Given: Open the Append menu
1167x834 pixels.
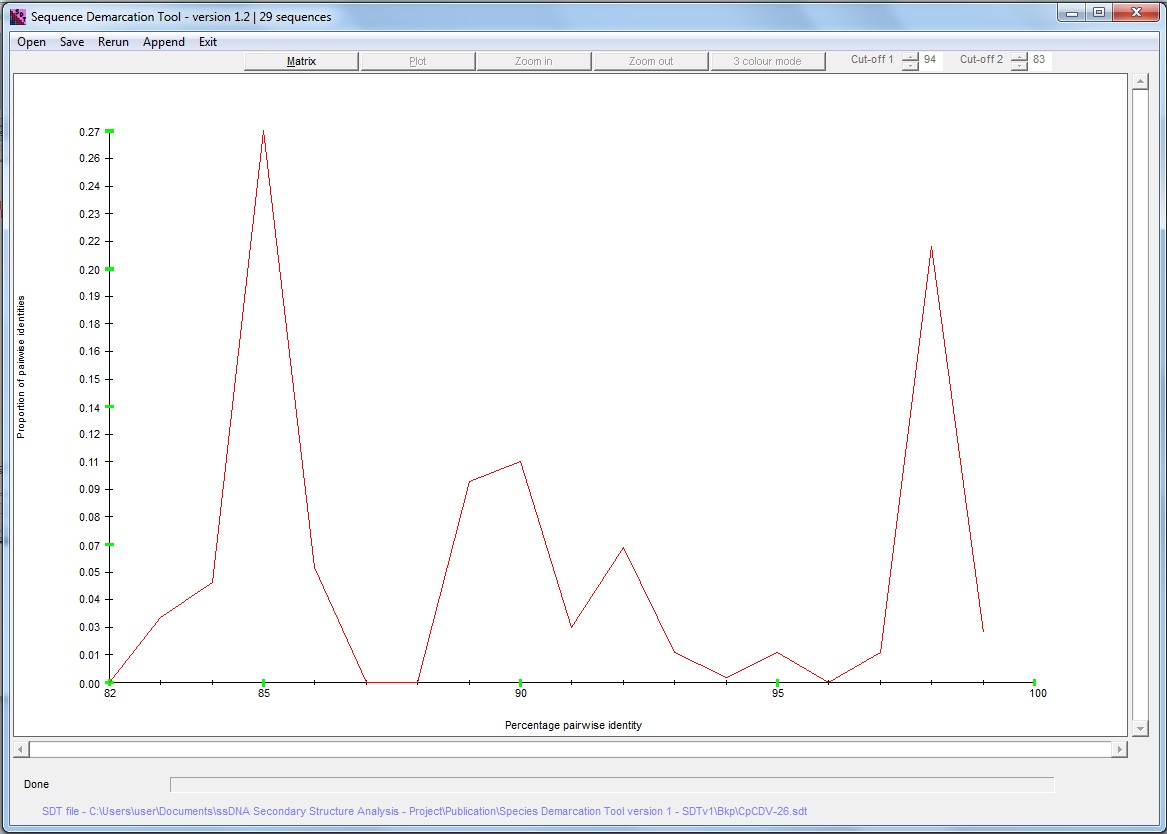Looking at the screenshot, I should click(163, 42).
